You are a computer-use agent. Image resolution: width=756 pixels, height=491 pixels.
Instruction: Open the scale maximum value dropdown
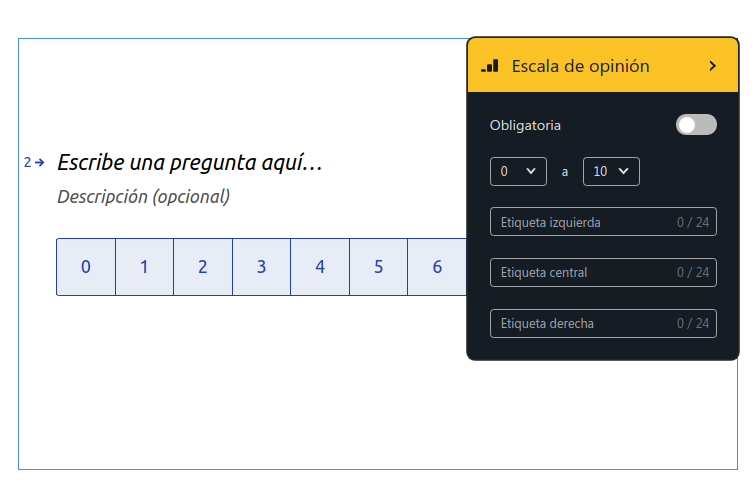point(611,171)
